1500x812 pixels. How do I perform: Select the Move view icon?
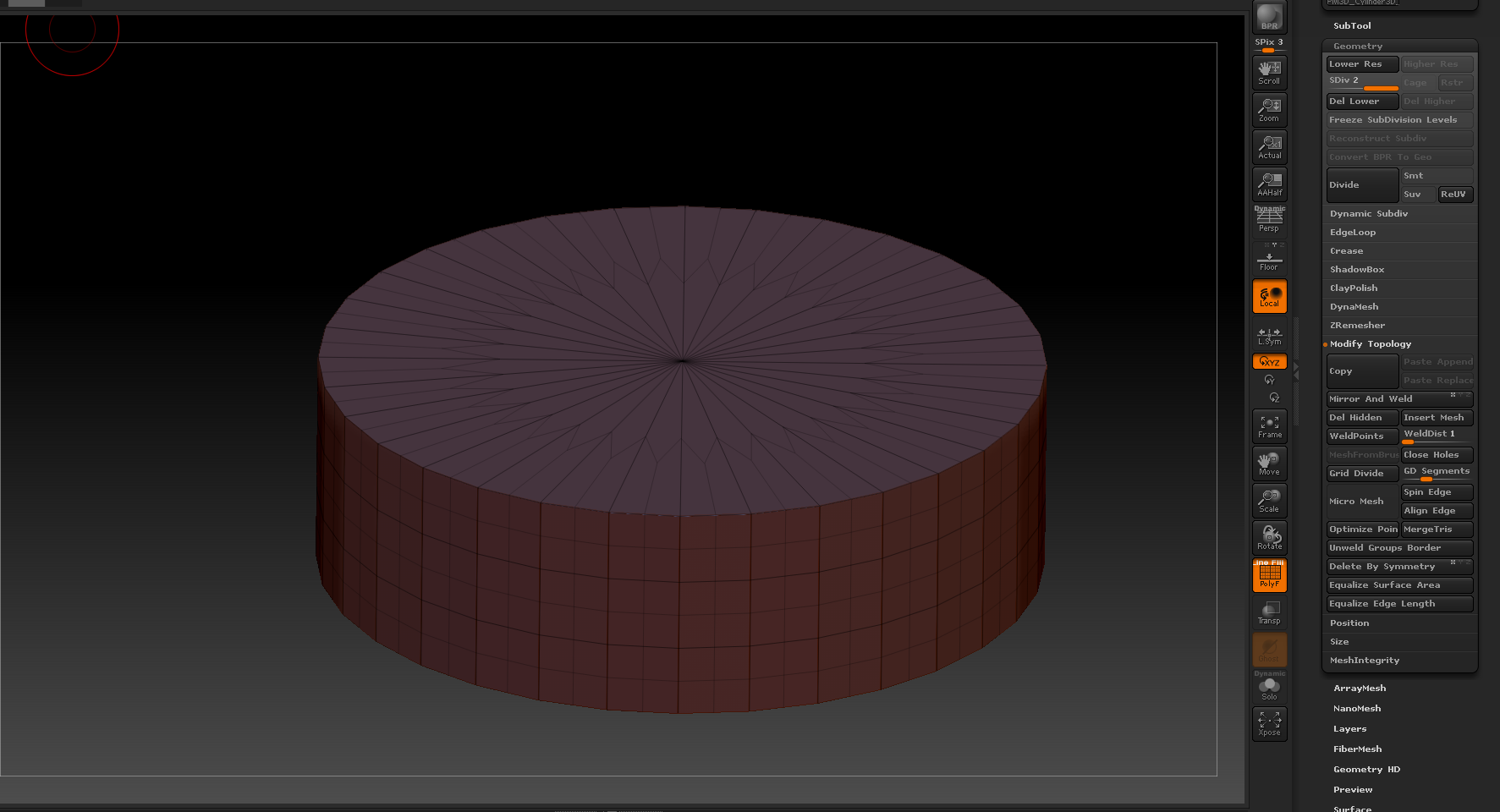click(x=1269, y=464)
